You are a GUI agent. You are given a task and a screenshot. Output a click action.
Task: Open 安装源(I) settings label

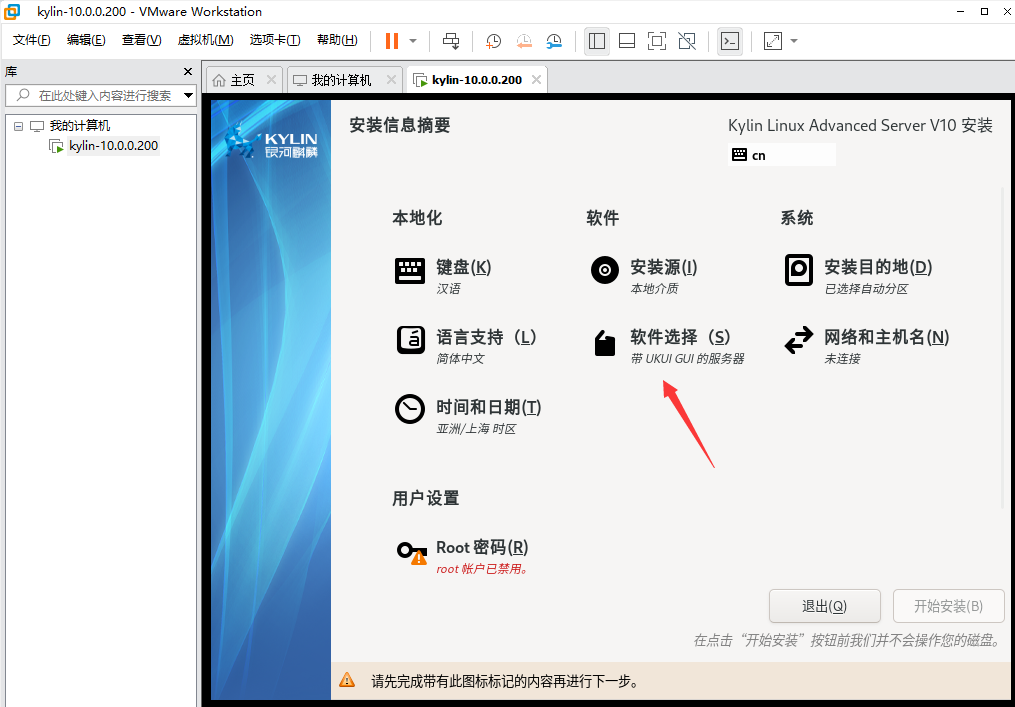664,267
